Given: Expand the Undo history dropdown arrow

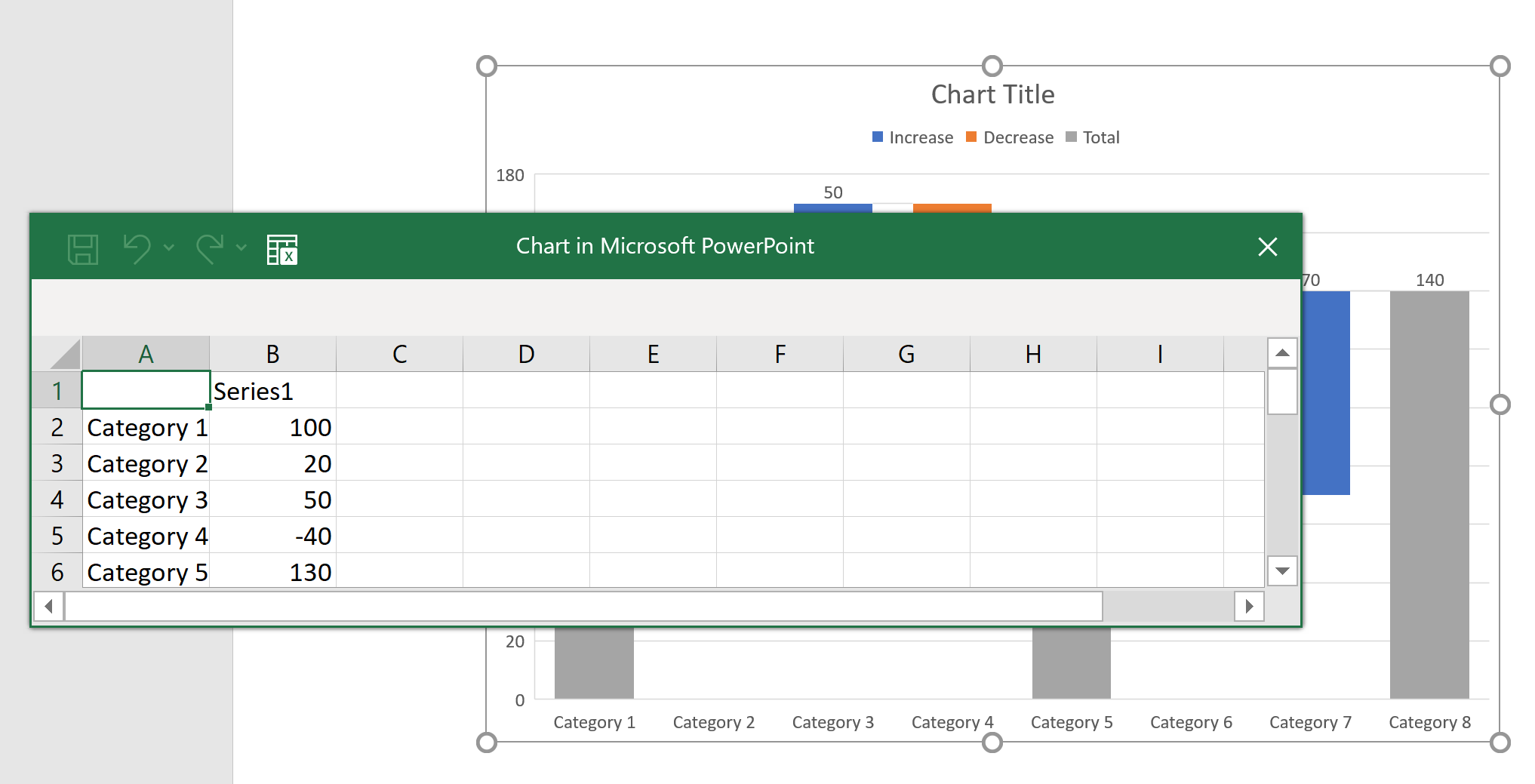Looking at the screenshot, I should (169, 247).
